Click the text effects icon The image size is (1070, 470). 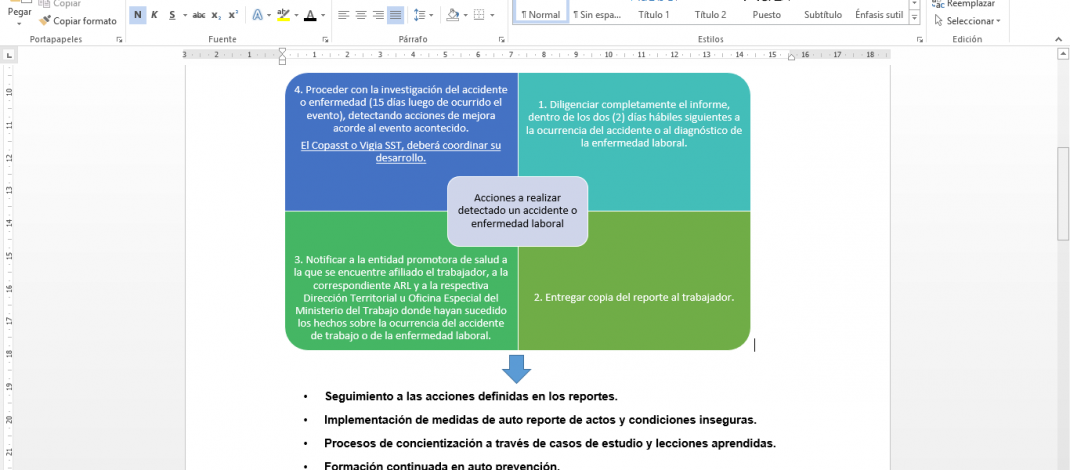pos(258,15)
